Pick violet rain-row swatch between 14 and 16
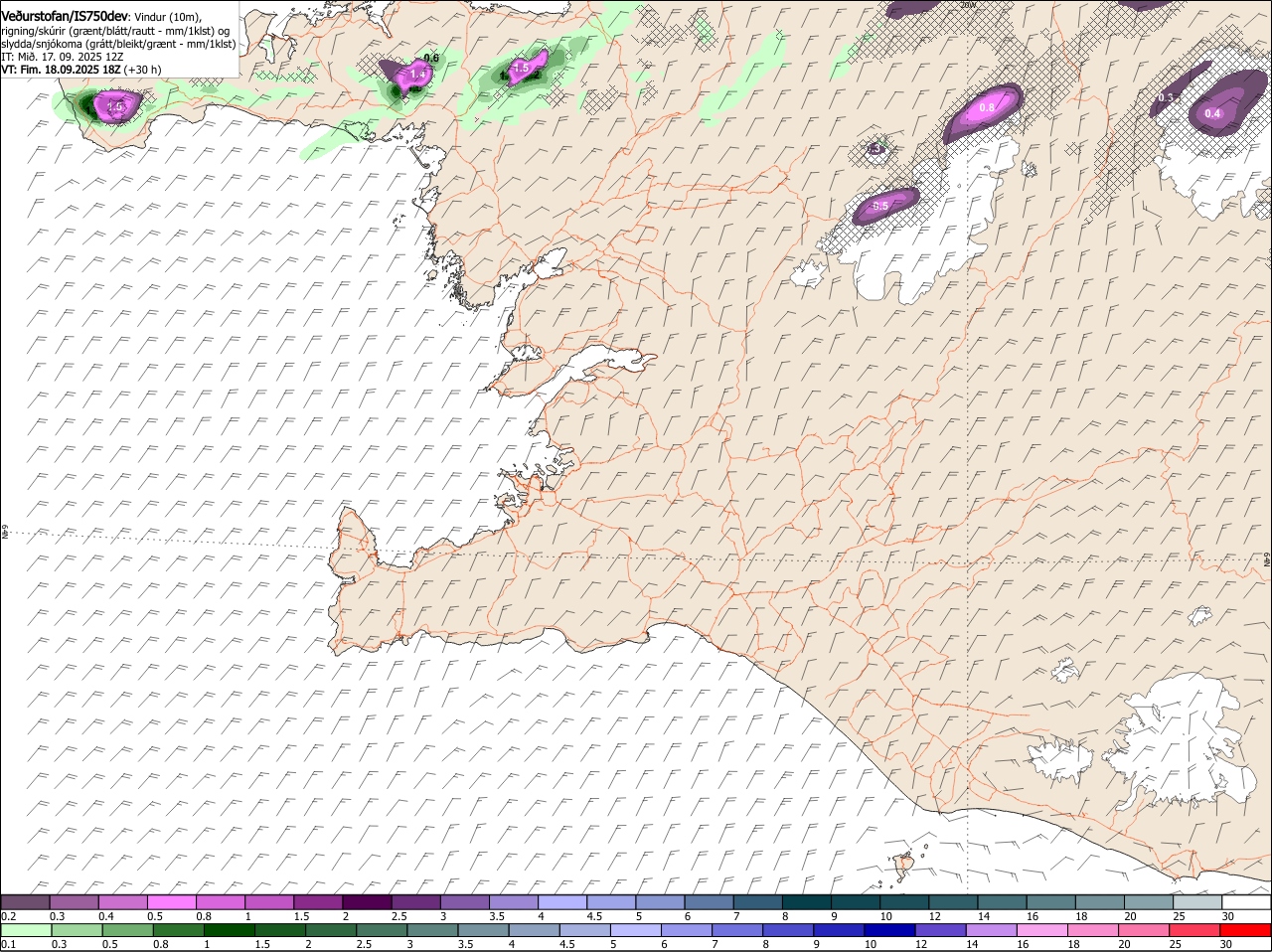The height and width of the screenshot is (952, 1272). 994,930
